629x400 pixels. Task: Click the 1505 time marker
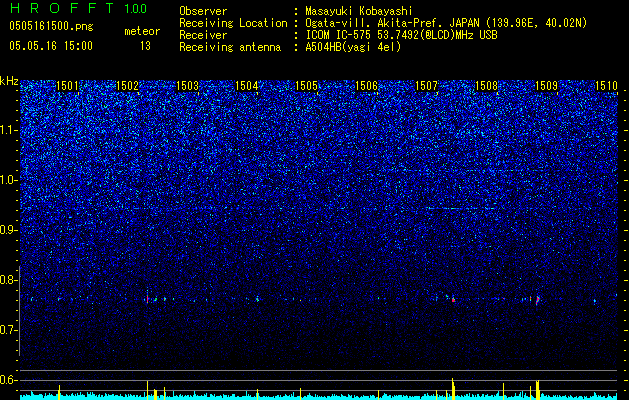pyautogui.click(x=306, y=86)
